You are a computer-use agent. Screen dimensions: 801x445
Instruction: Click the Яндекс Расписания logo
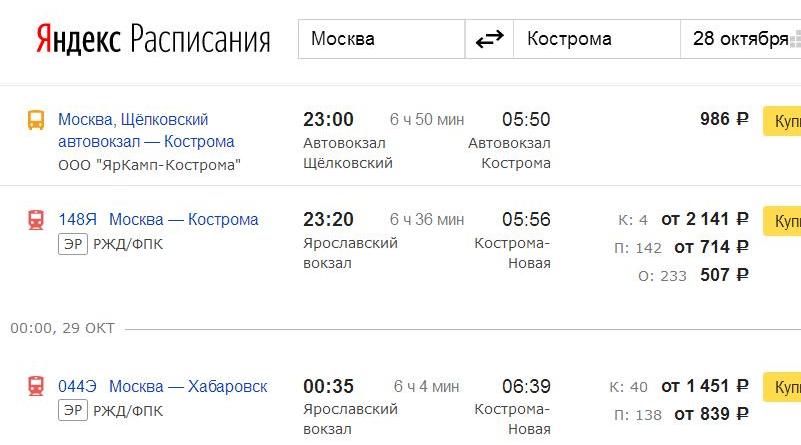tap(153, 40)
